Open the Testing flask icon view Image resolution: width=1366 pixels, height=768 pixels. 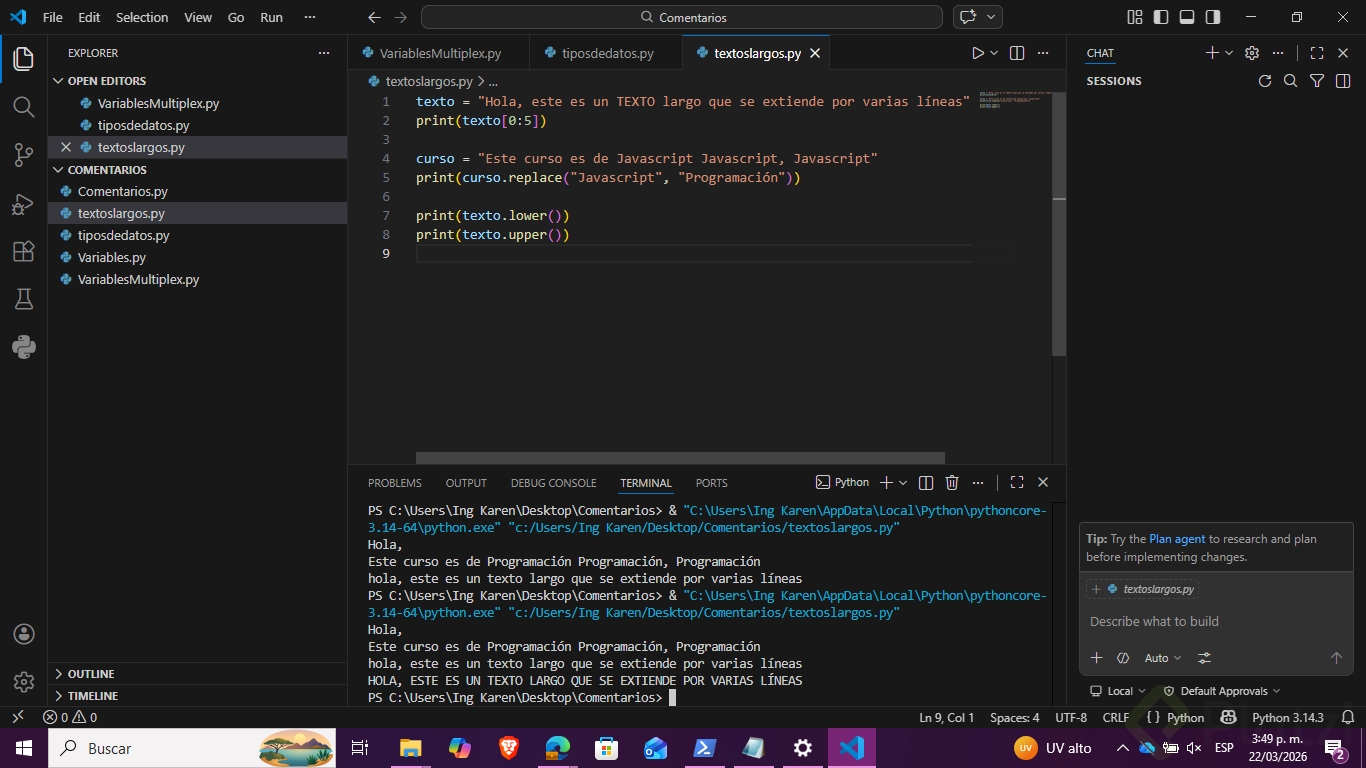(x=24, y=299)
